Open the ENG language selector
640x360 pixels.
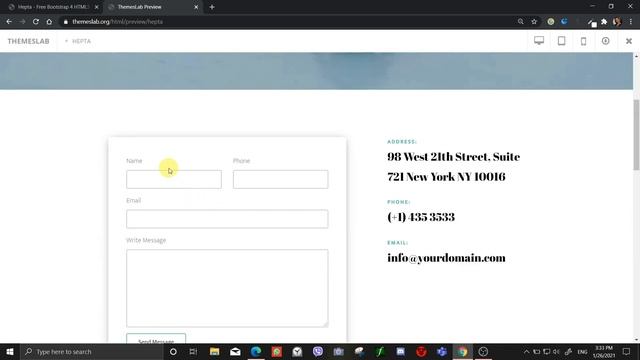(x=582, y=351)
